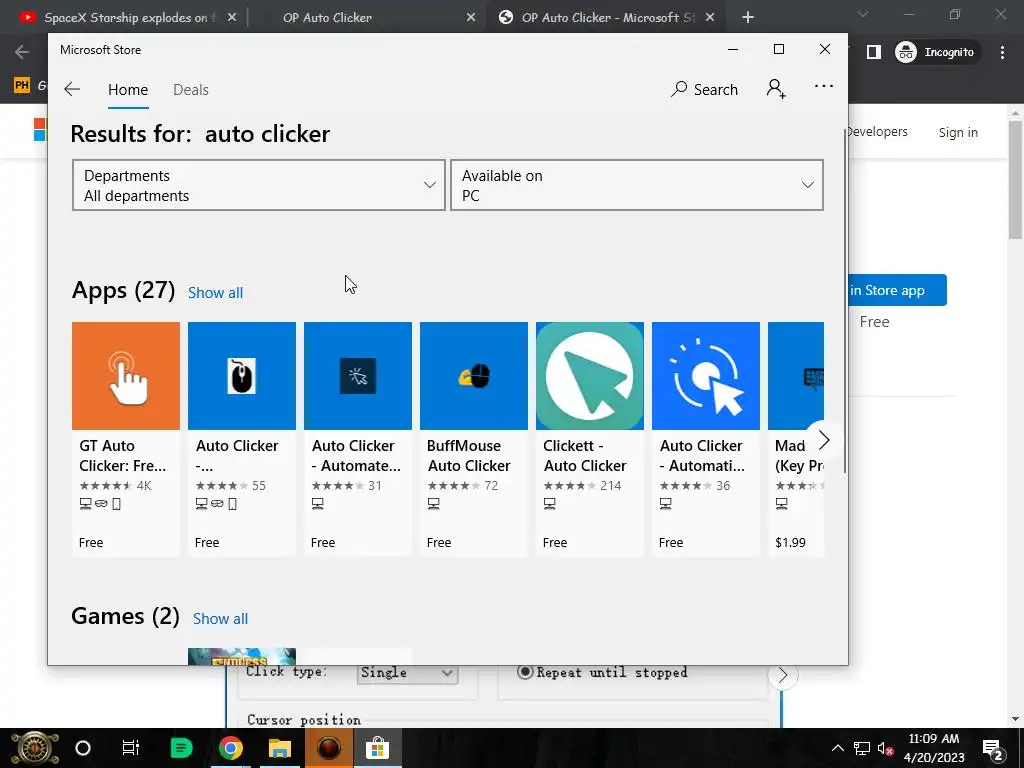The height and width of the screenshot is (768, 1024).
Task: Click the Microsoft Store taskbar icon
Action: (x=377, y=748)
